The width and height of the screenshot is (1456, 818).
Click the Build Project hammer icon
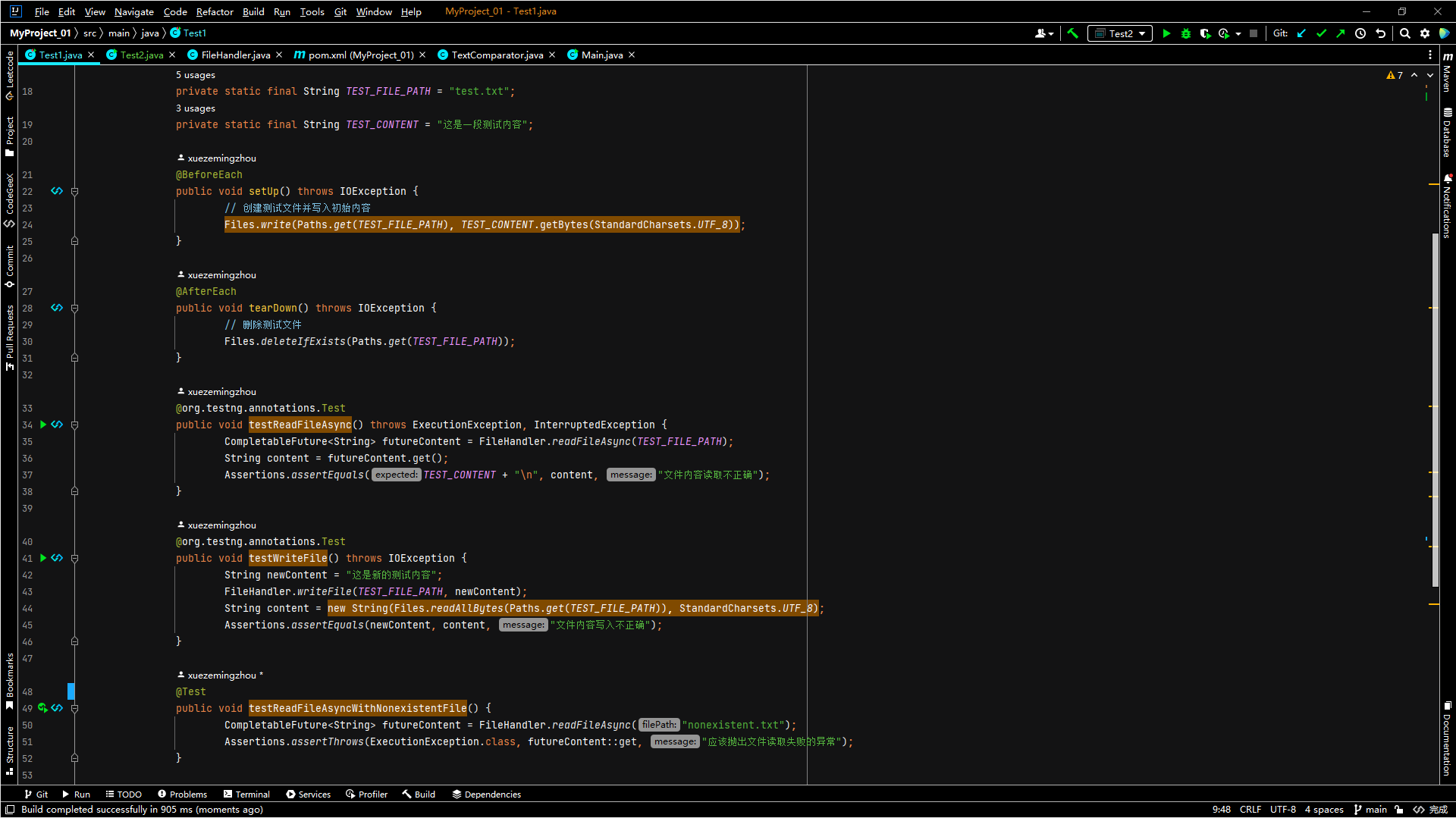(1072, 33)
